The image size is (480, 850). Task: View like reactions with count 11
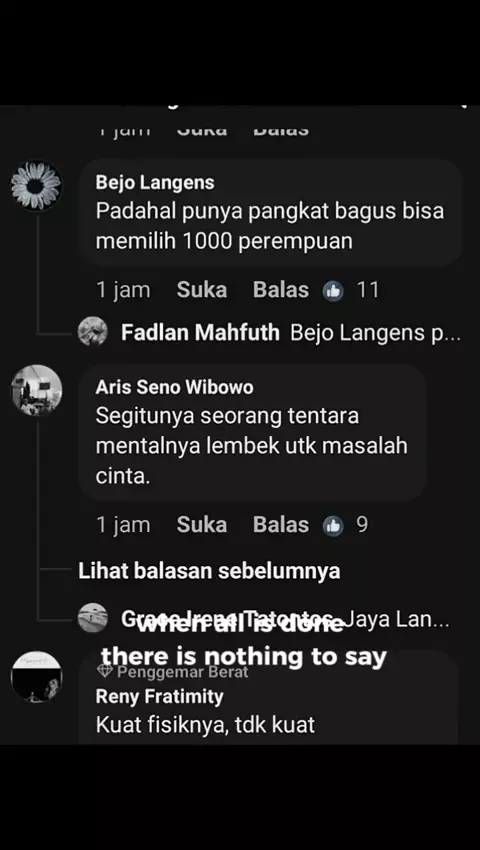pos(351,291)
